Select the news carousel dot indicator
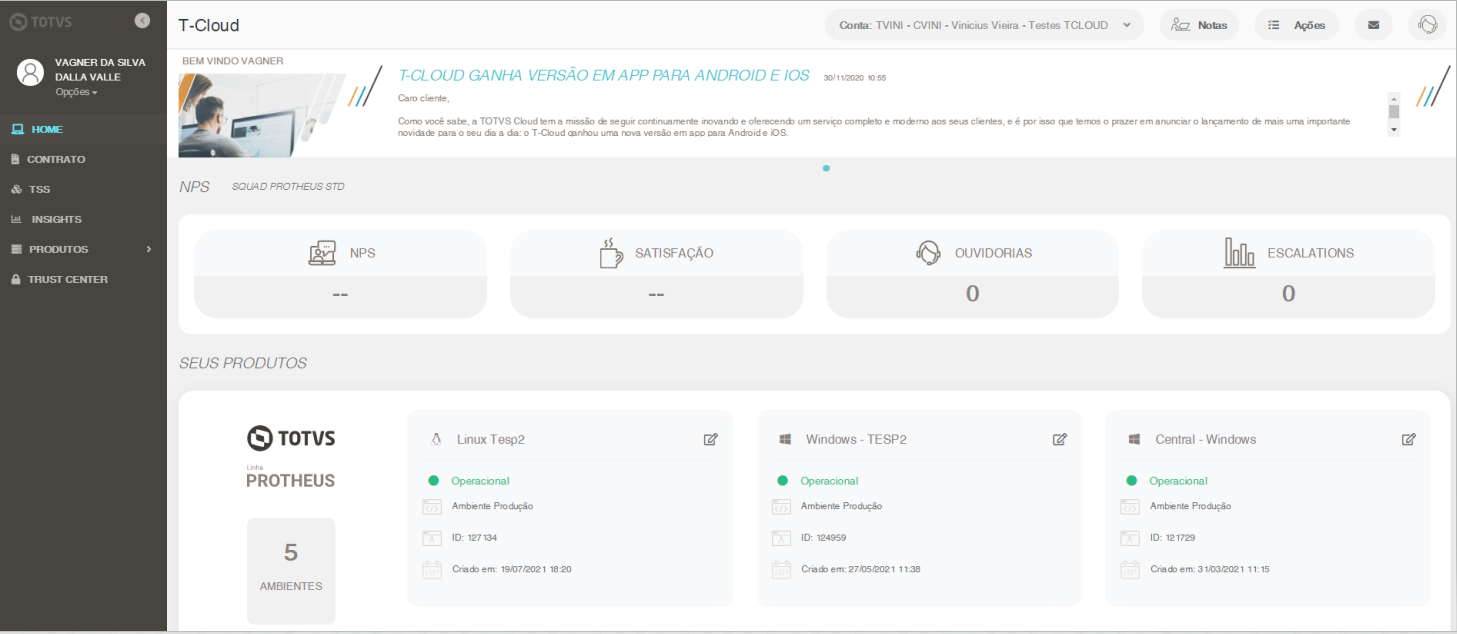1457x634 pixels. click(x=826, y=168)
